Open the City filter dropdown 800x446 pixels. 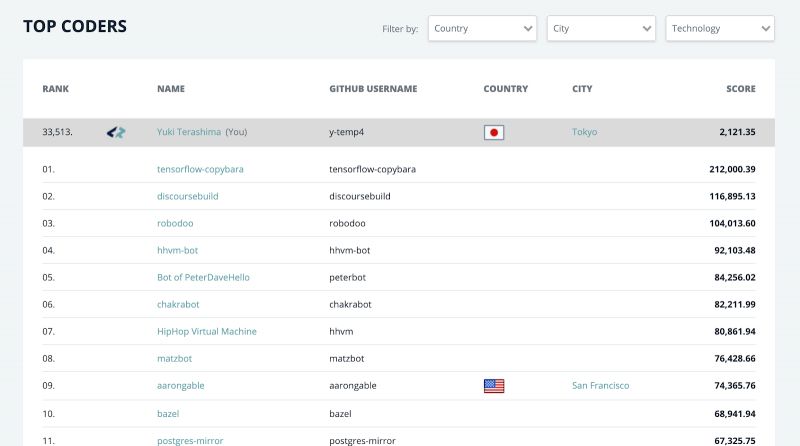click(601, 29)
